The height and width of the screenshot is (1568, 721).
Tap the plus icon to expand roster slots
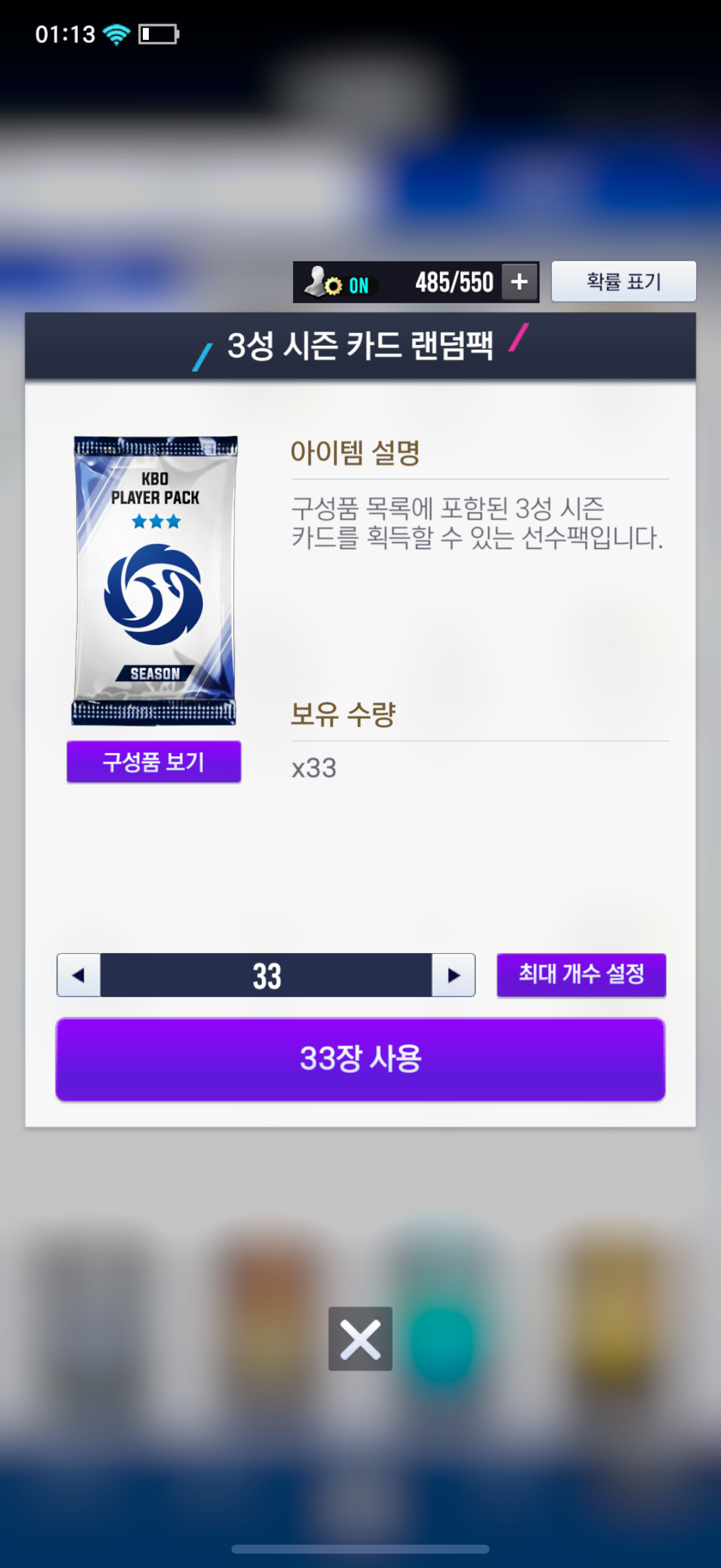coord(519,282)
